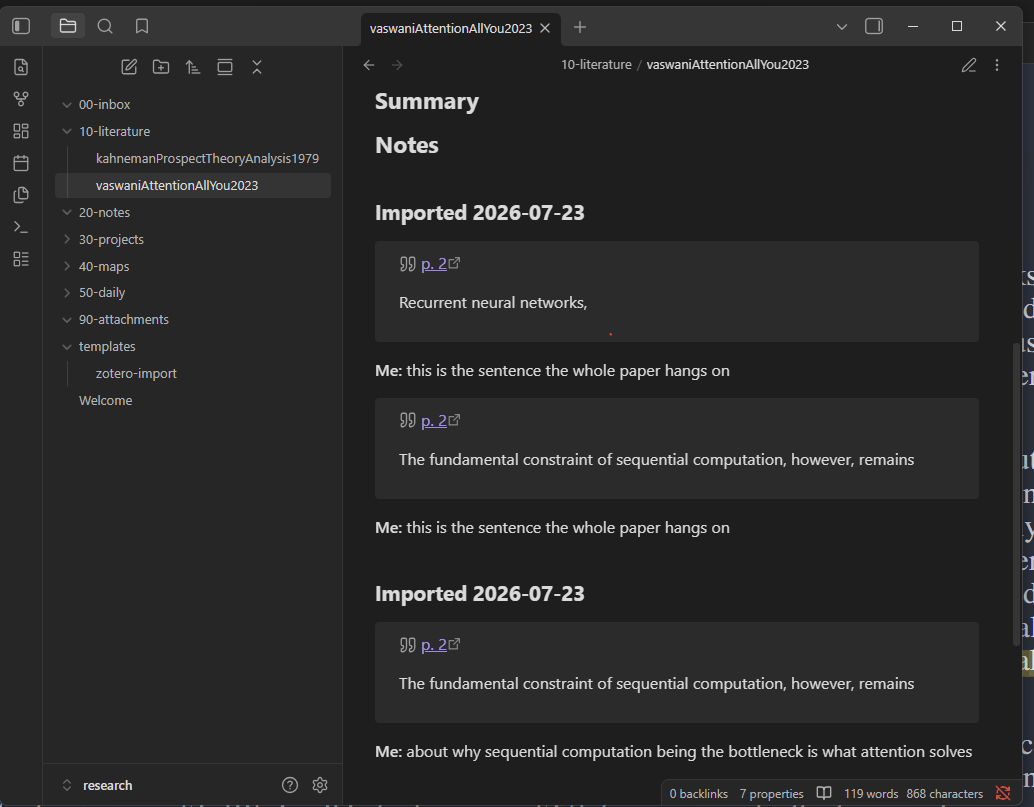Select the vaswaniAttentionAllYou2023 tab
The height and width of the screenshot is (807, 1034).
tap(451, 28)
